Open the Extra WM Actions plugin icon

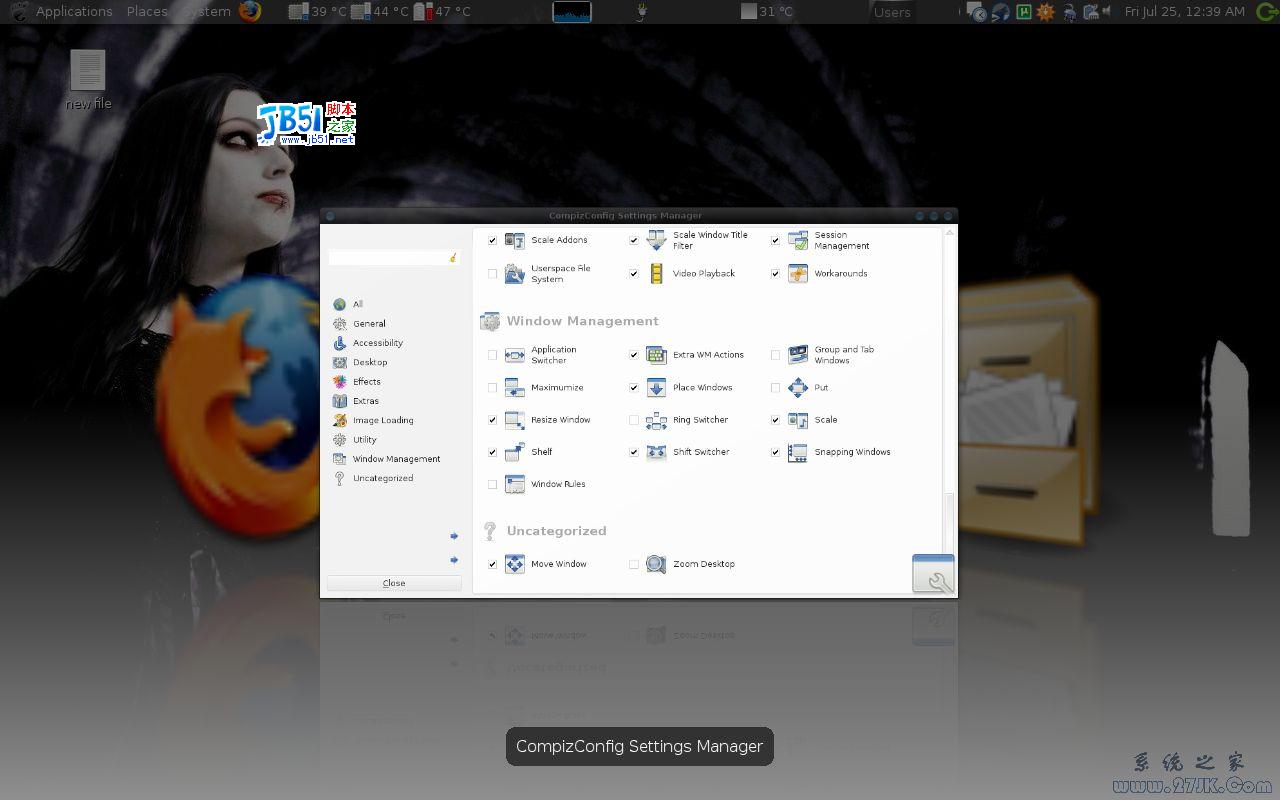656,355
